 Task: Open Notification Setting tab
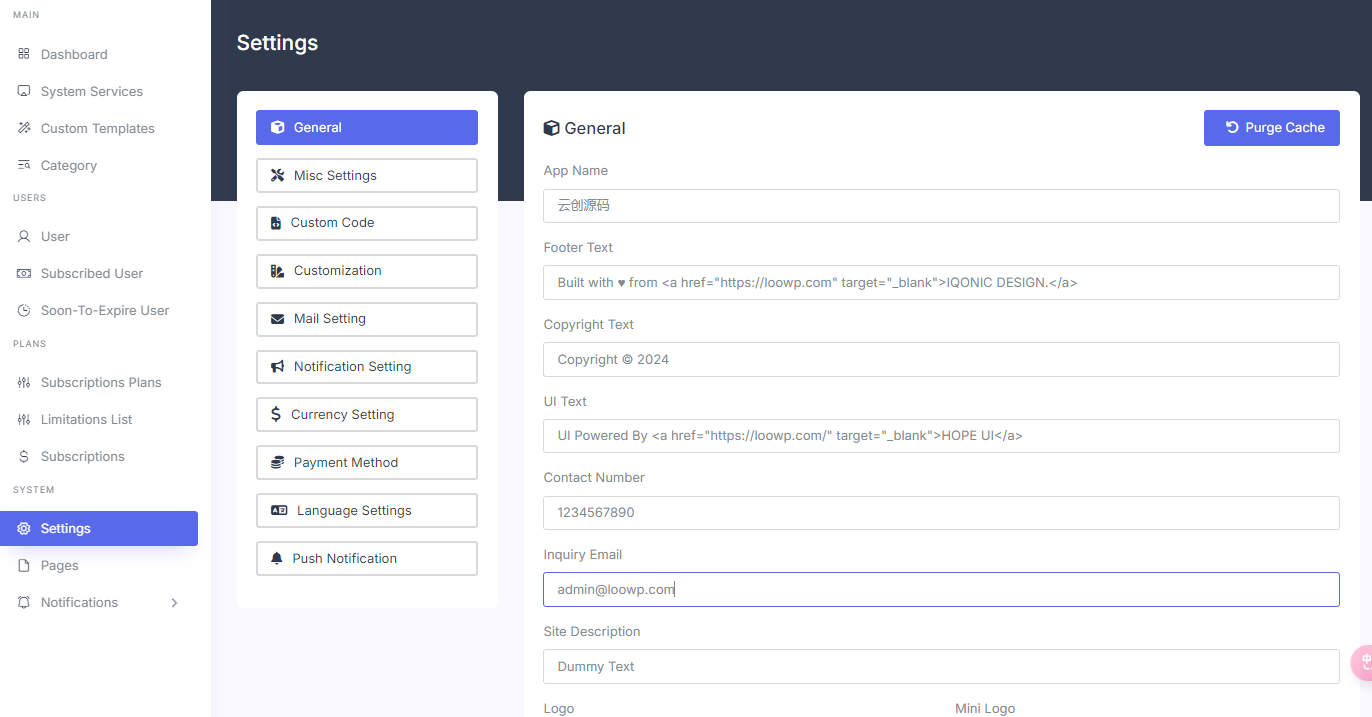367,367
